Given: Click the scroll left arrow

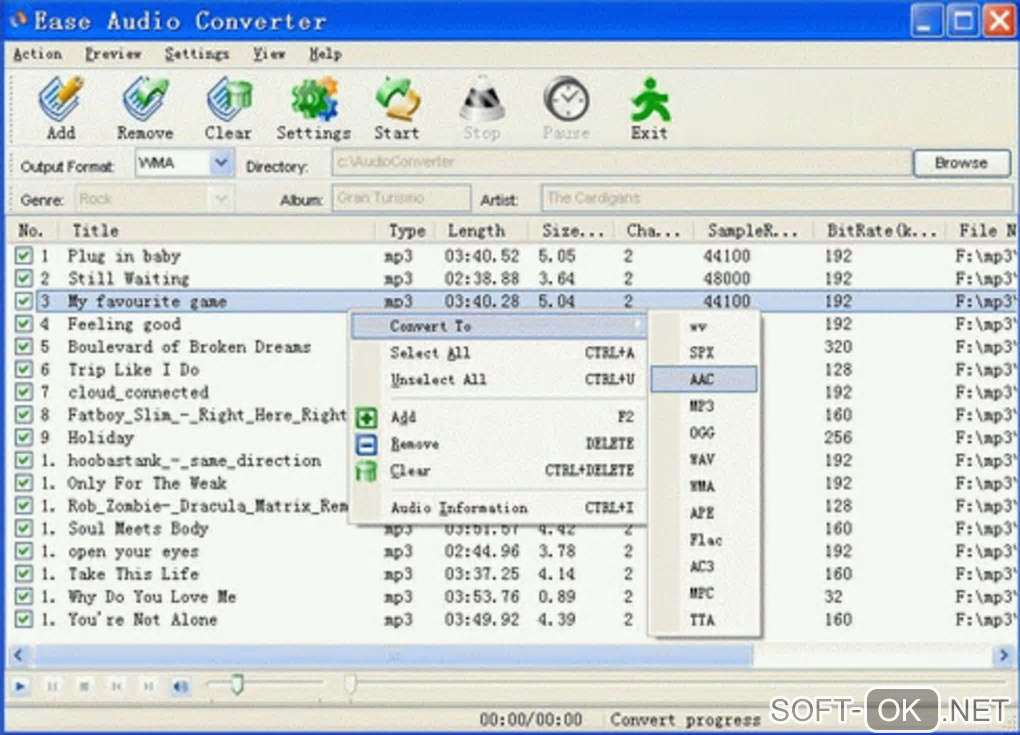Looking at the screenshot, I should pyautogui.click(x=18, y=656).
